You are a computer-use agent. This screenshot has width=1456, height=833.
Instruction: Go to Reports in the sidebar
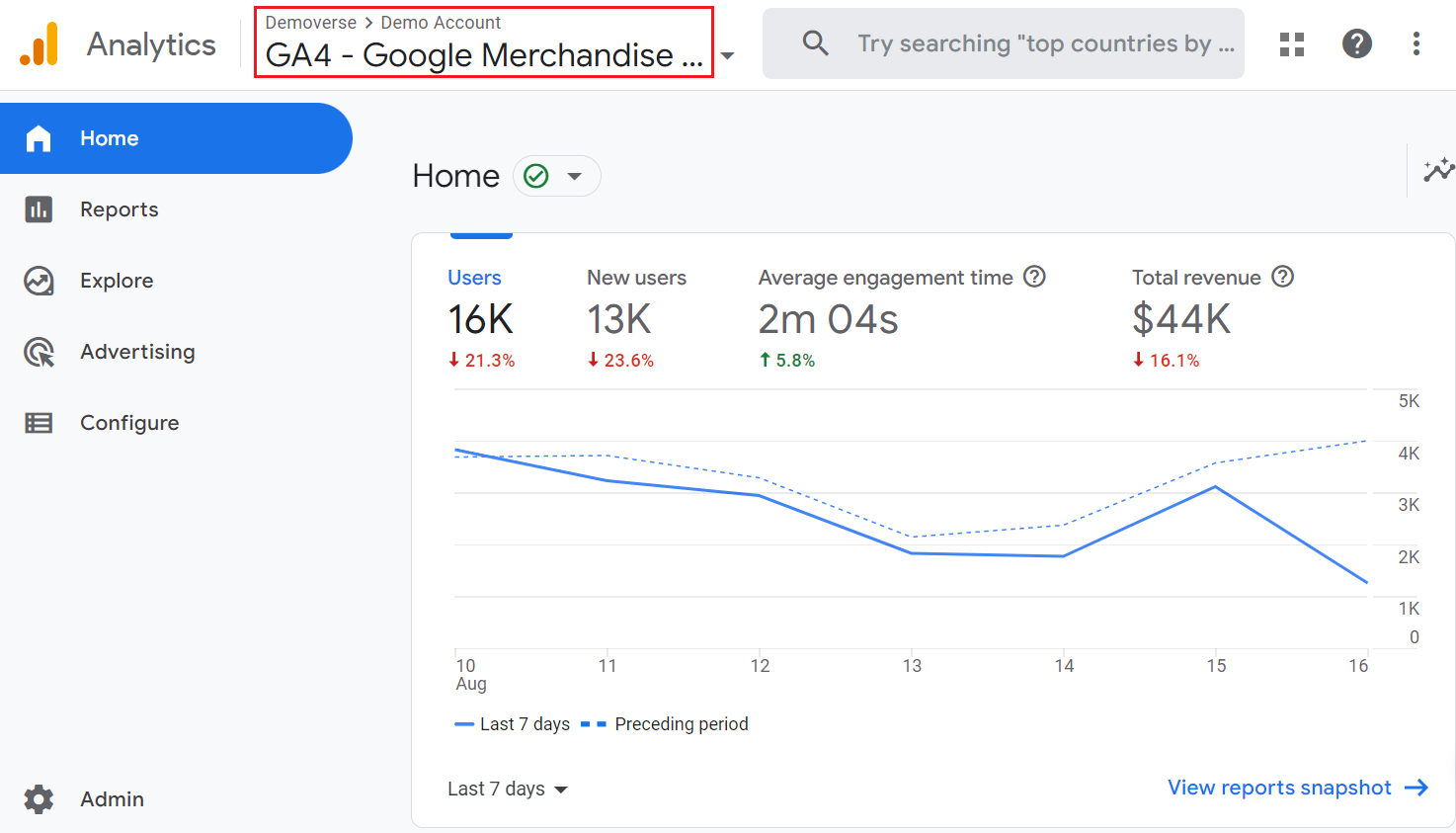click(x=119, y=209)
